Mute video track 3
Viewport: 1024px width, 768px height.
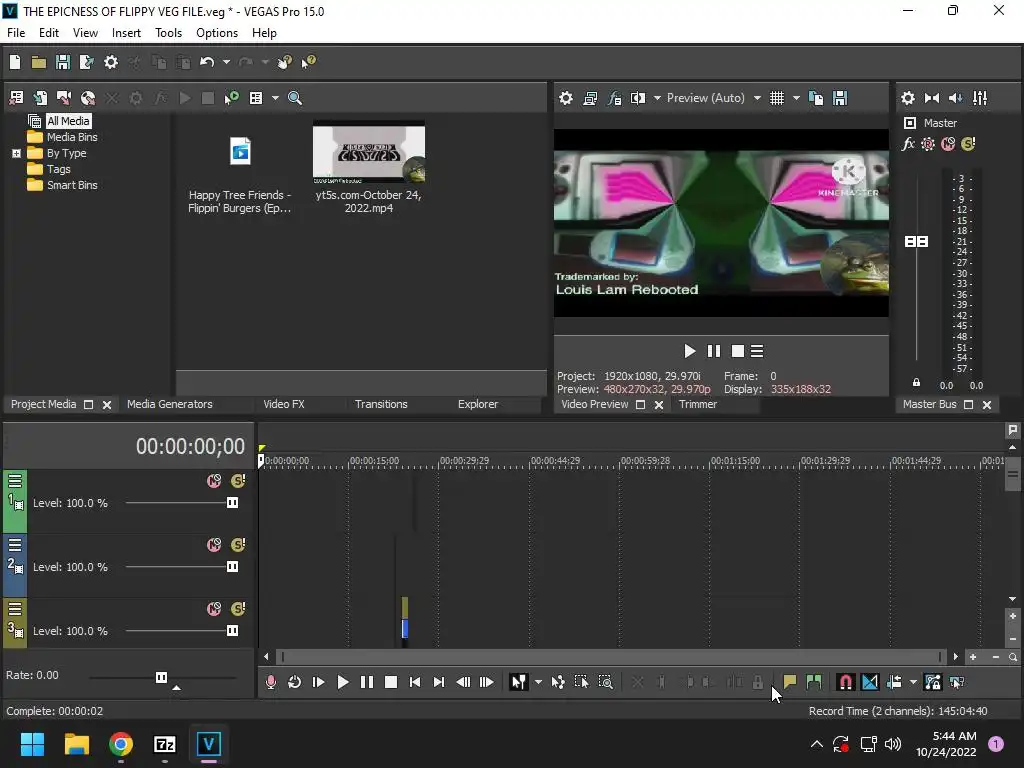pyautogui.click(x=214, y=609)
